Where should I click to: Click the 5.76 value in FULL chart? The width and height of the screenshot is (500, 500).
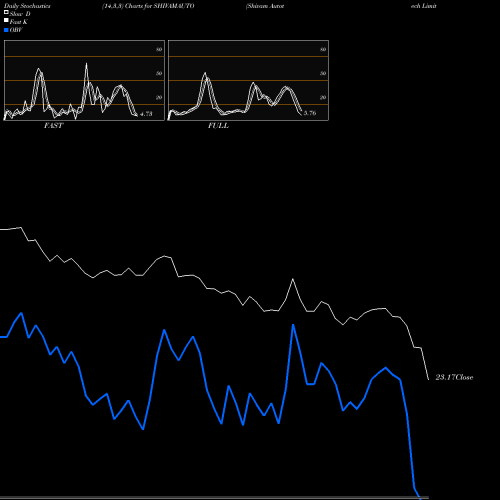click(x=310, y=113)
